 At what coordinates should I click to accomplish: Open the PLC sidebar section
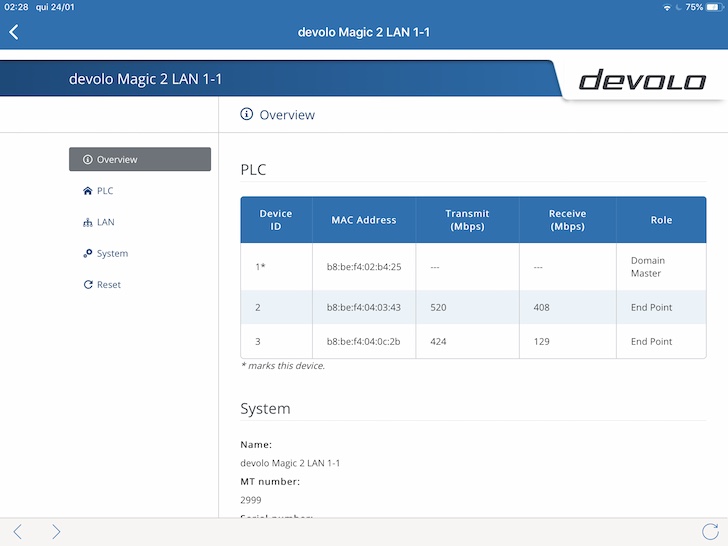tap(105, 191)
